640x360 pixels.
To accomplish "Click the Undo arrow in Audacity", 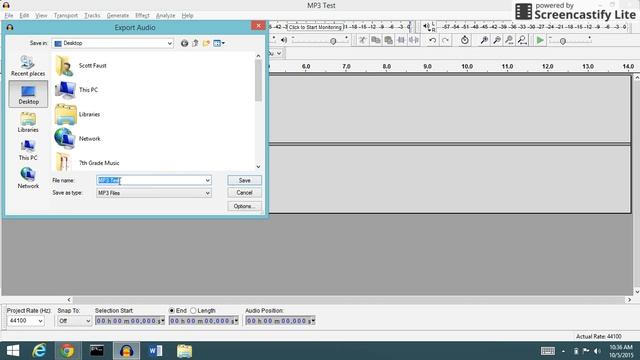I will tap(432, 40).
